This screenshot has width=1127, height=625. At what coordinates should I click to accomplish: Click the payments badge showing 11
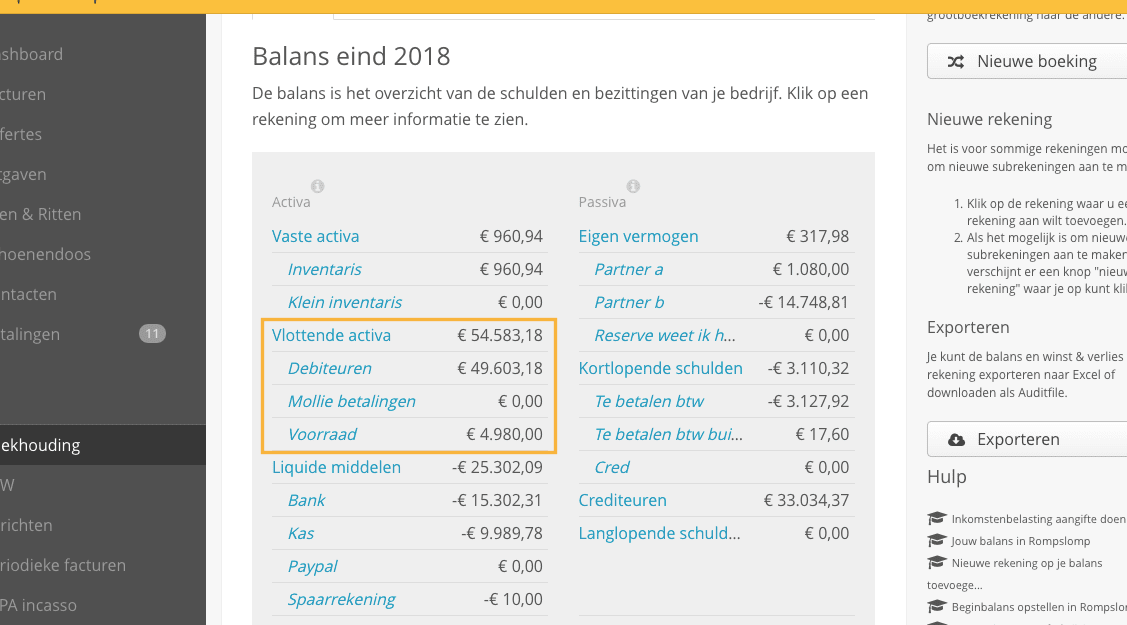(x=152, y=333)
